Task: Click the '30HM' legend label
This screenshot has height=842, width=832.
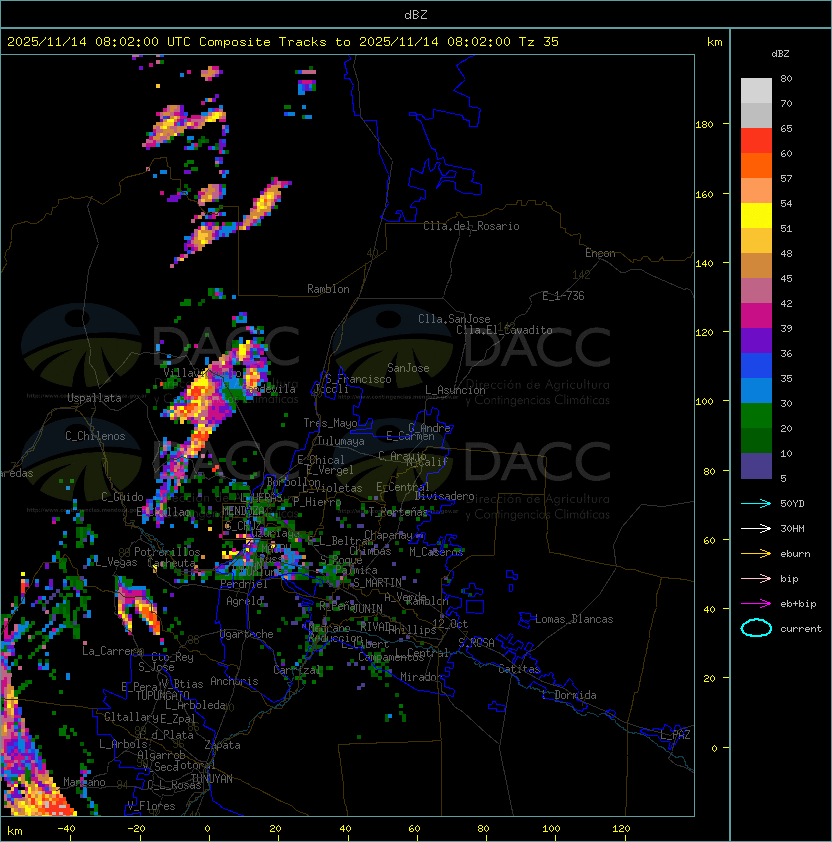Action: pyautogui.click(x=792, y=528)
